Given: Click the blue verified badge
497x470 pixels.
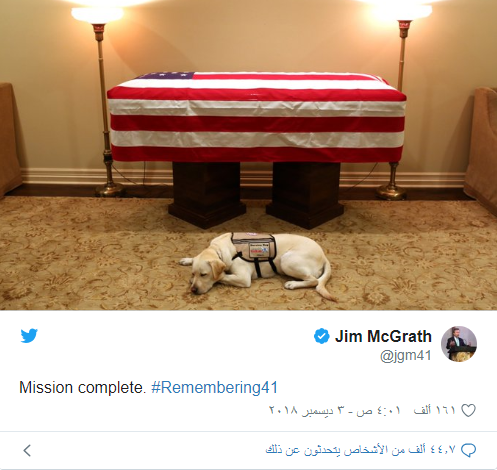Looking at the screenshot, I should tap(321, 336).
